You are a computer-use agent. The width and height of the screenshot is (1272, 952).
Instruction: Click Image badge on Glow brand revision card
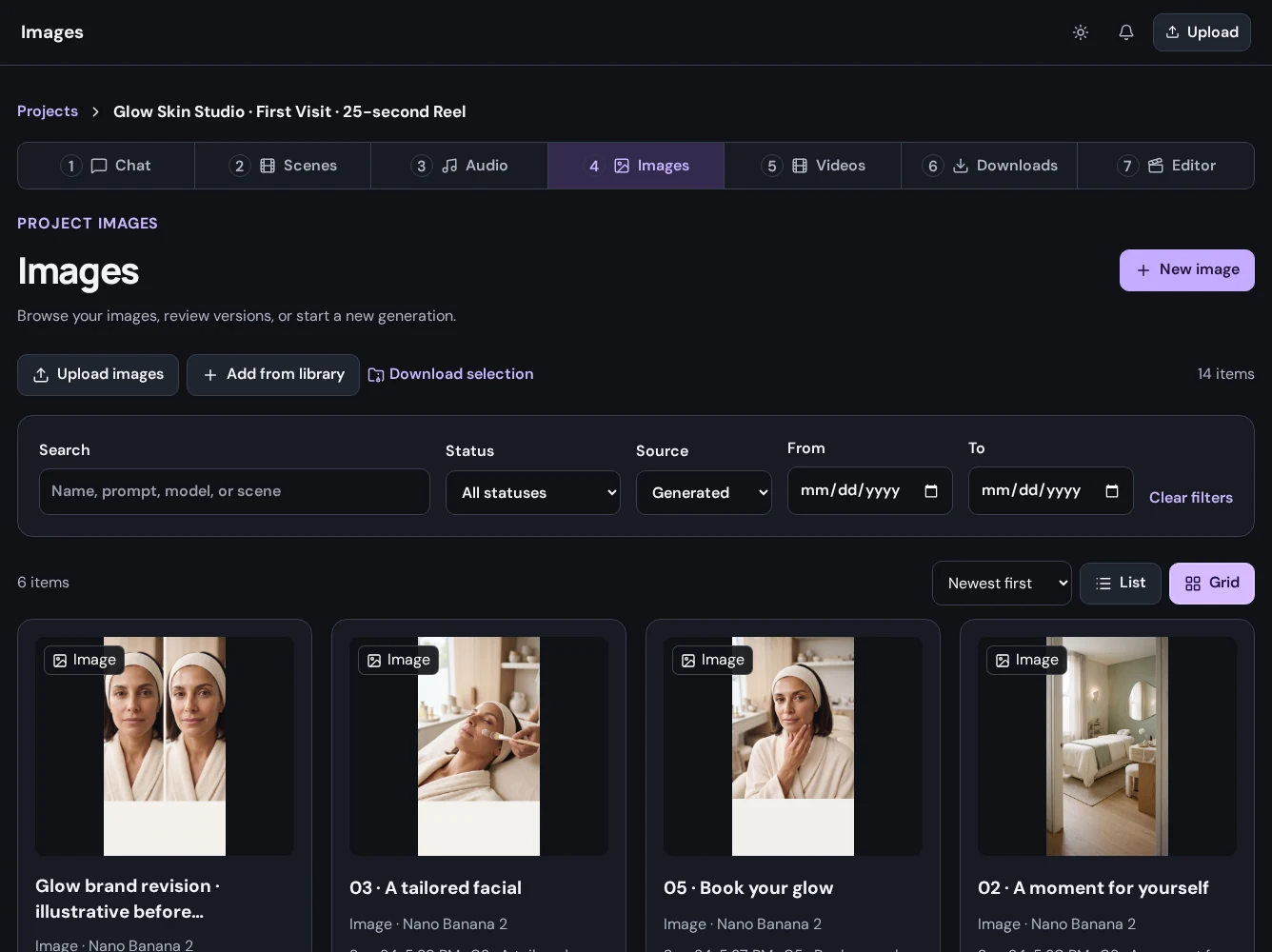pos(84,660)
